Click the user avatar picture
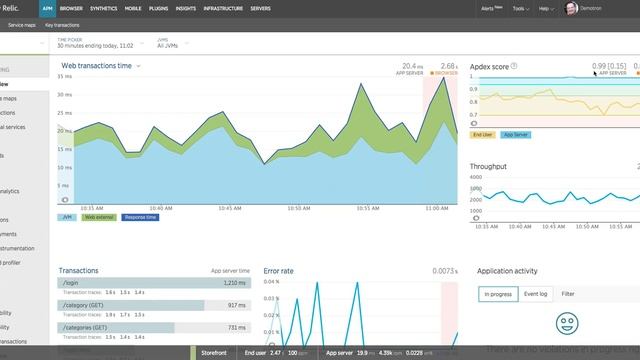This screenshot has height=360, width=640. [571, 9]
